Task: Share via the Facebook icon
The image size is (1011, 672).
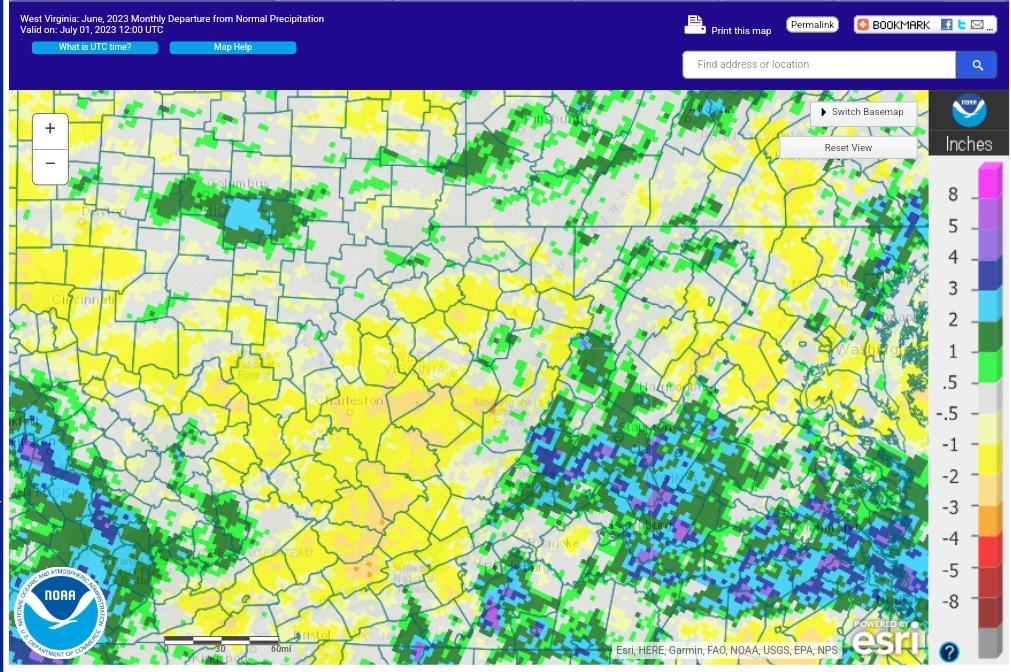Action: [946, 25]
